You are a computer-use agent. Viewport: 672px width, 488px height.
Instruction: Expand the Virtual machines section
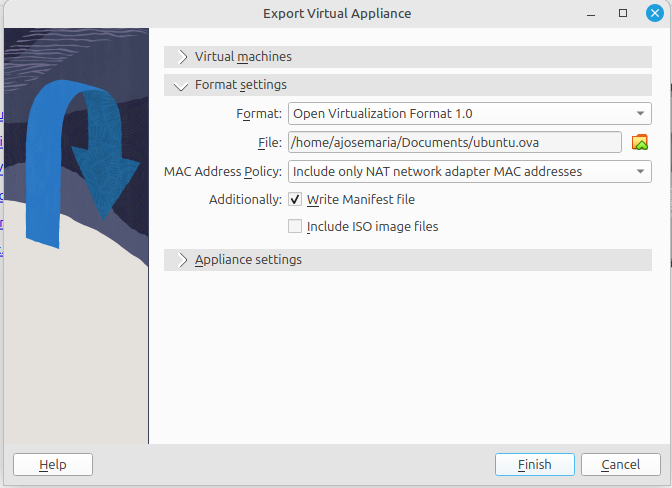pyautogui.click(x=183, y=57)
